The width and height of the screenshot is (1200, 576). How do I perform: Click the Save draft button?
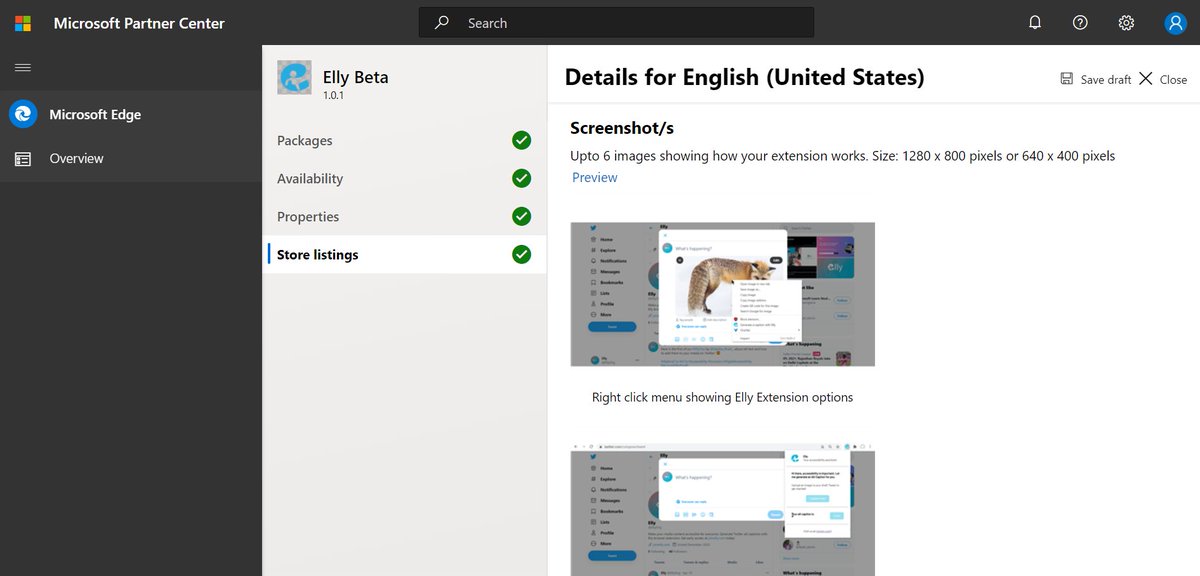[1096, 79]
